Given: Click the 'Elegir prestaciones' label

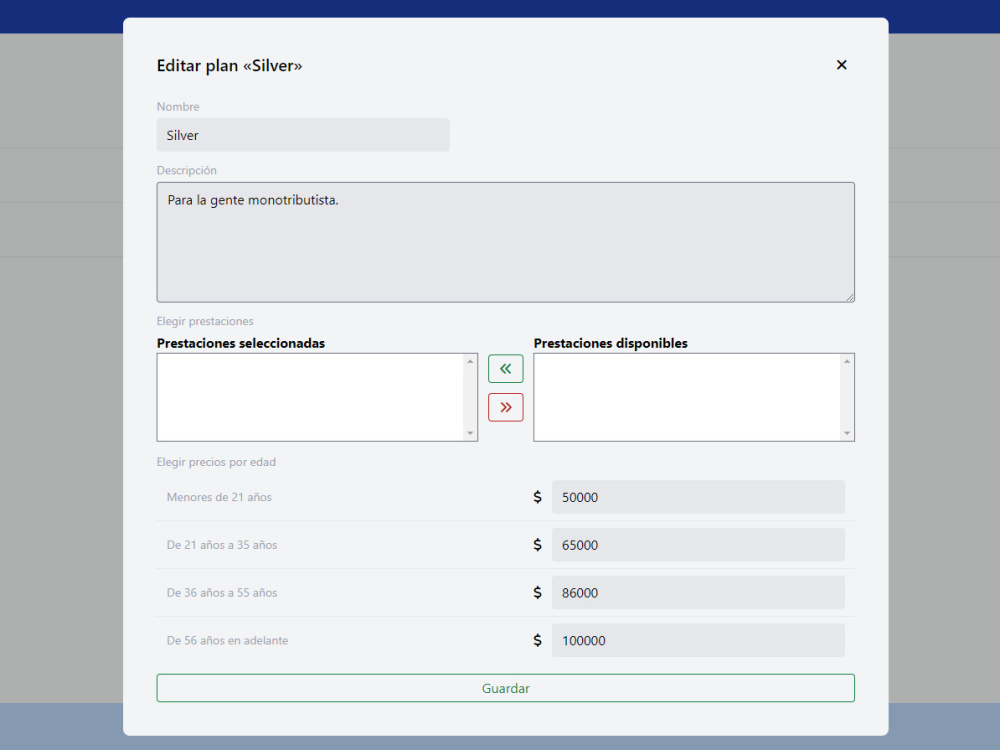Looking at the screenshot, I should coord(205,321).
